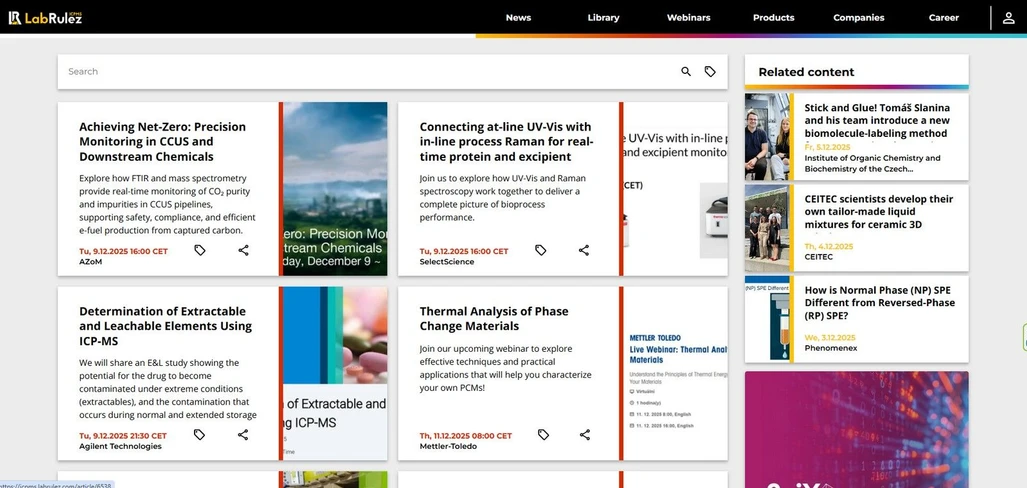The image size is (1027, 488).
Task: Tag icon on Connecting at-line UV-Vis card
Action: 540,250
